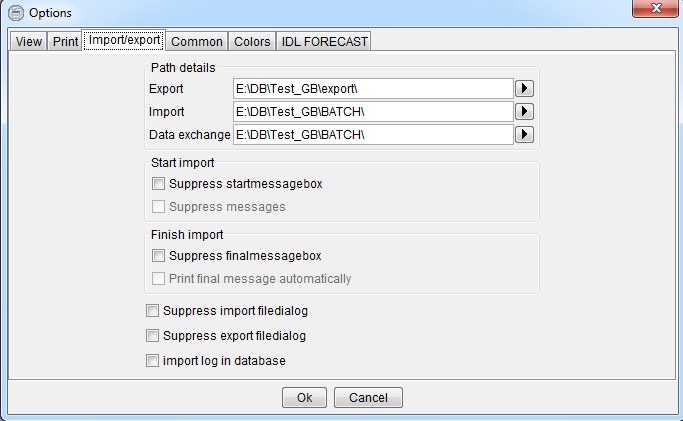Viewport: 683px width, 421px height.
Task: Enable import log in database
Action: tap(152, 360)
